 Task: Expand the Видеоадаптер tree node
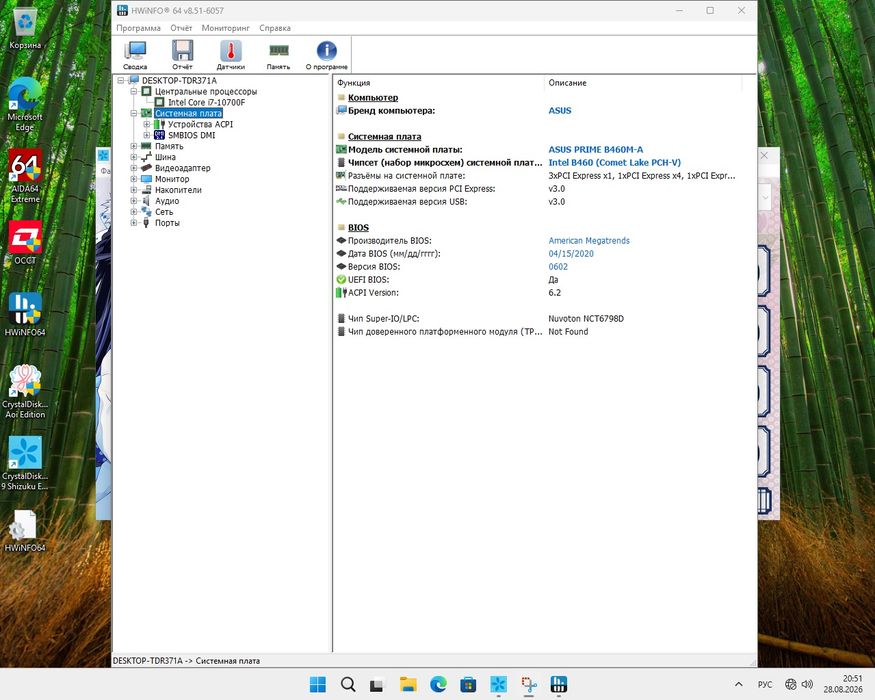(133, 168)
